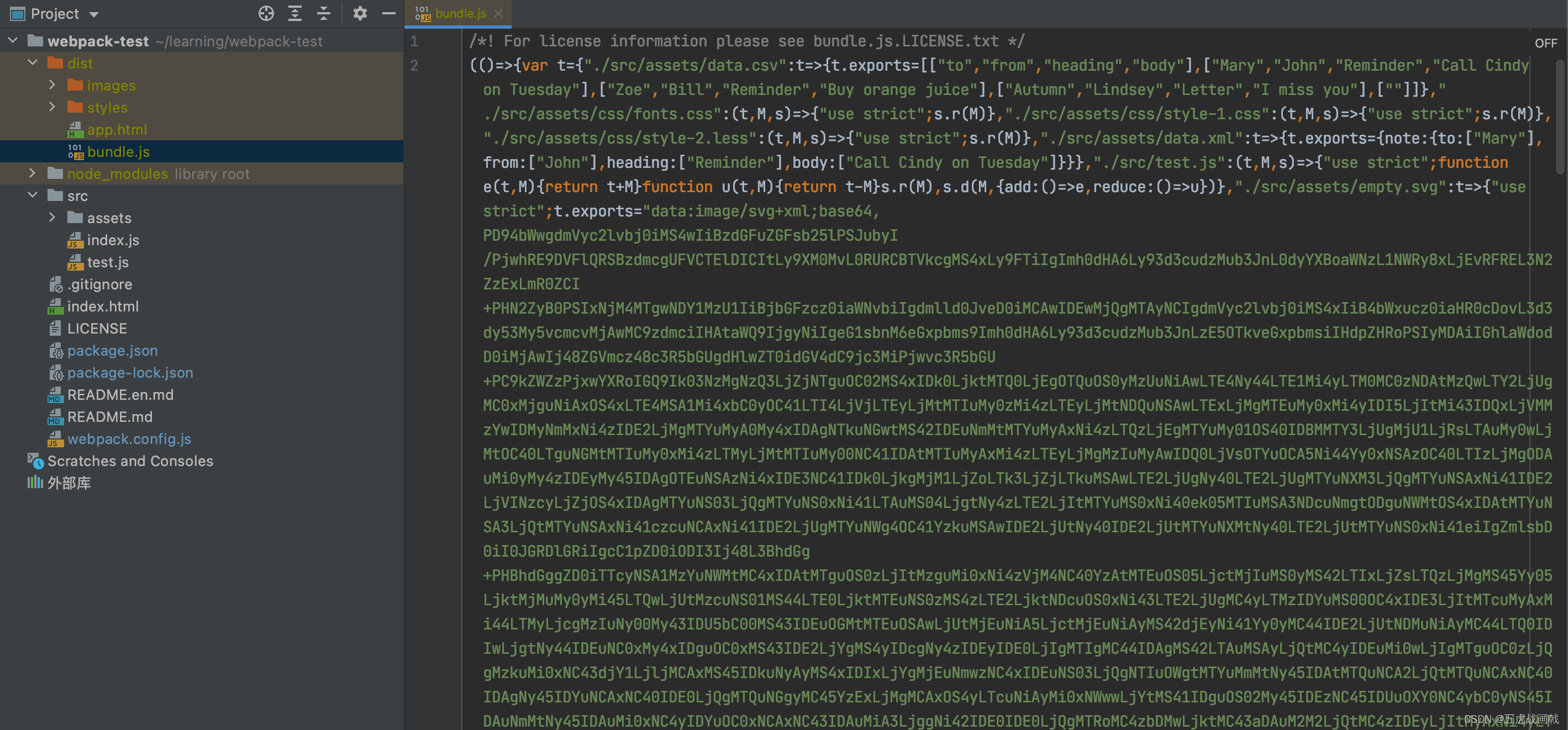Select index.js file name
1568x730 pixels.
[113, 240]
